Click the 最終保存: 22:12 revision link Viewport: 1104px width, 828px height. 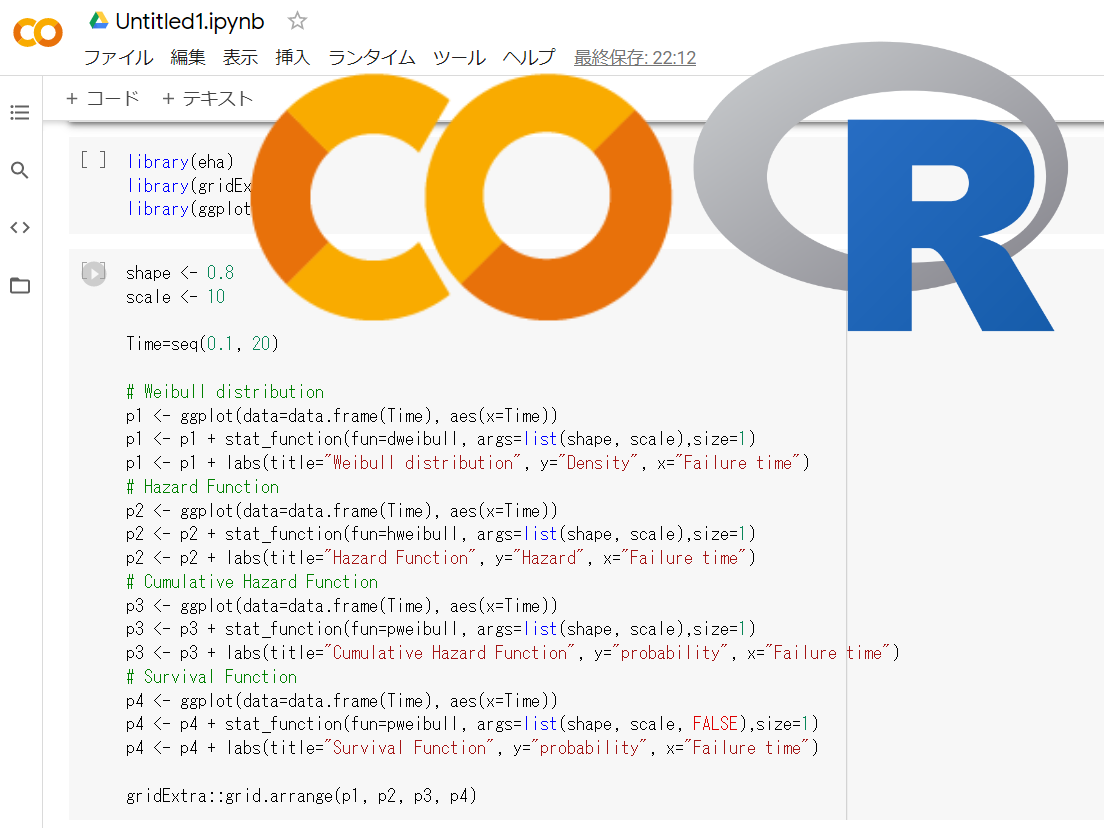click(635, 58)
